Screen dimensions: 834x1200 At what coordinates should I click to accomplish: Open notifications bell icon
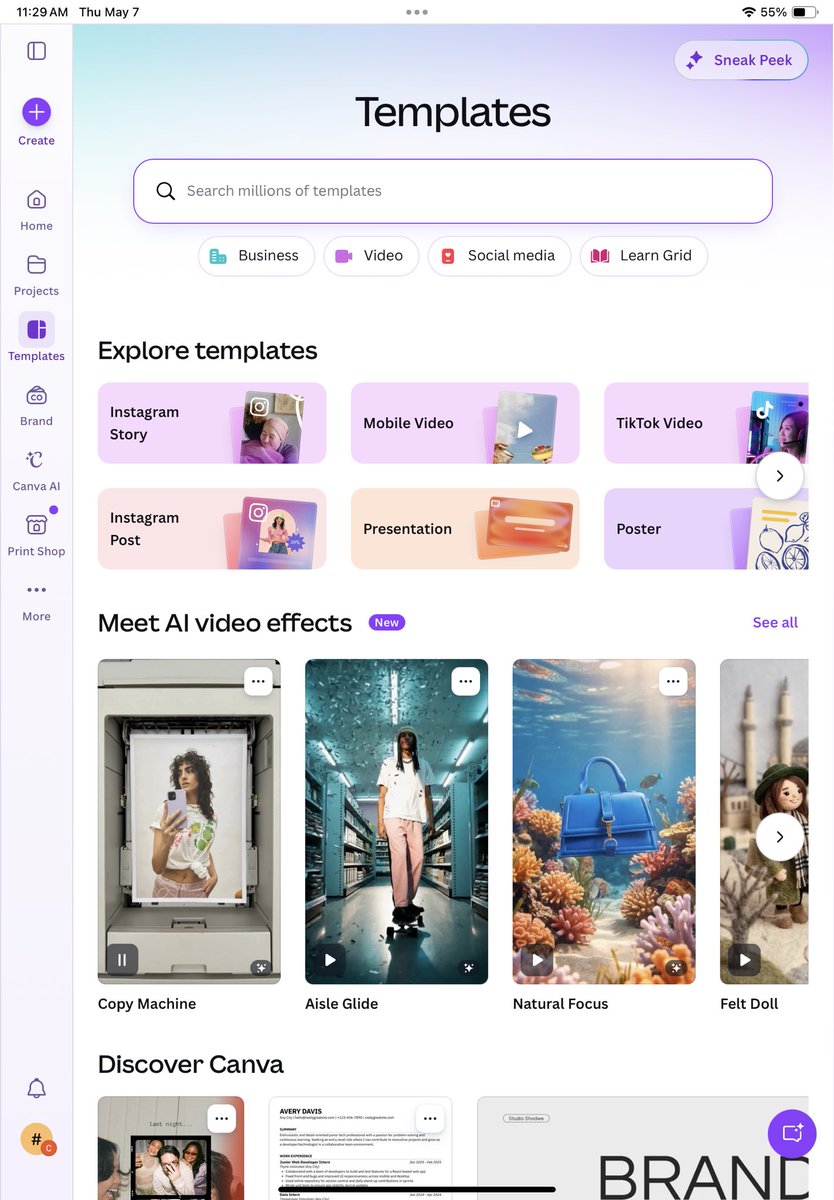click(36, 1088)
